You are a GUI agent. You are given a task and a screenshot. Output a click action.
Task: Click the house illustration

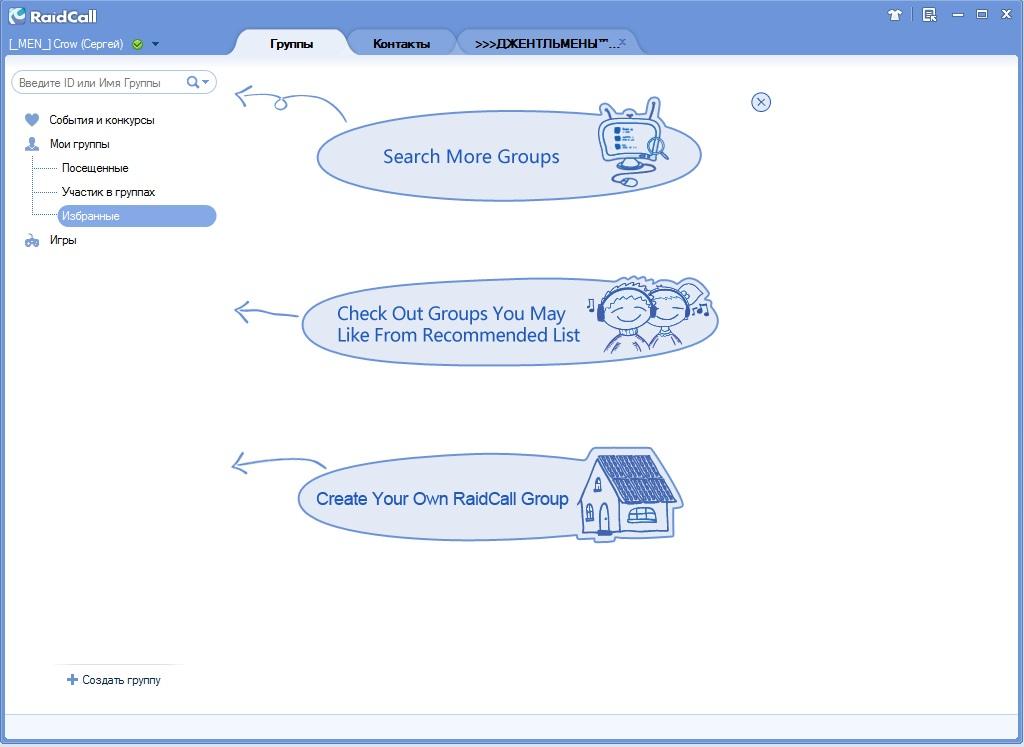tap(630, 494)
